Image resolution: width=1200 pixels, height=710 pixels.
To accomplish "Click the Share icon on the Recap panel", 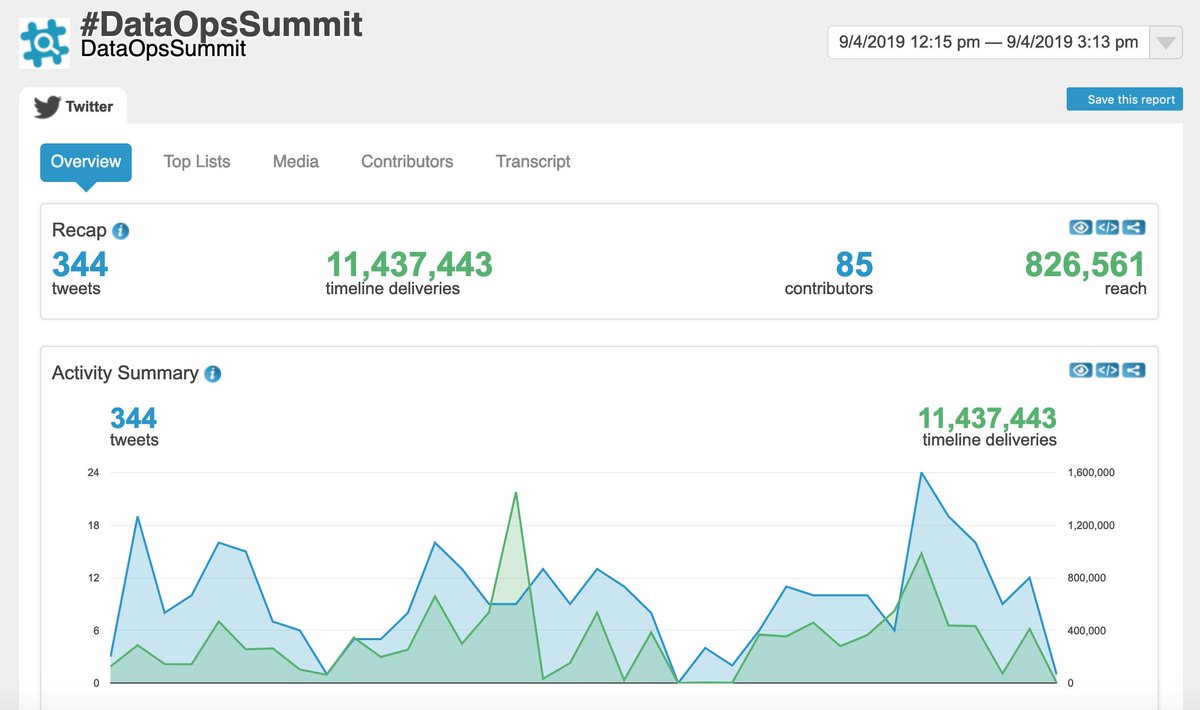I will pyautogui.click(x=1132, y=227).
